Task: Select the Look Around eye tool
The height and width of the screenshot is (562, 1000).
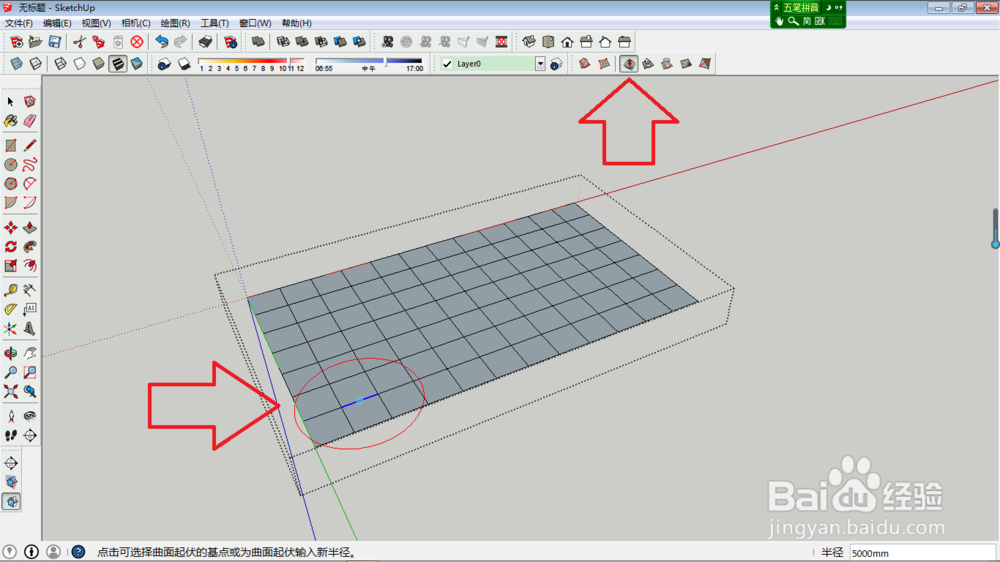Action: coord(30,416)
